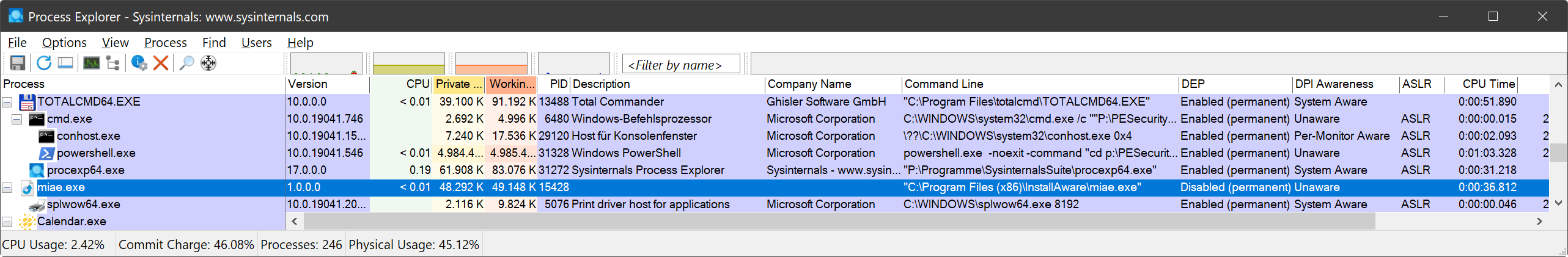Sort by the DEP column header

coord(1235,84)
